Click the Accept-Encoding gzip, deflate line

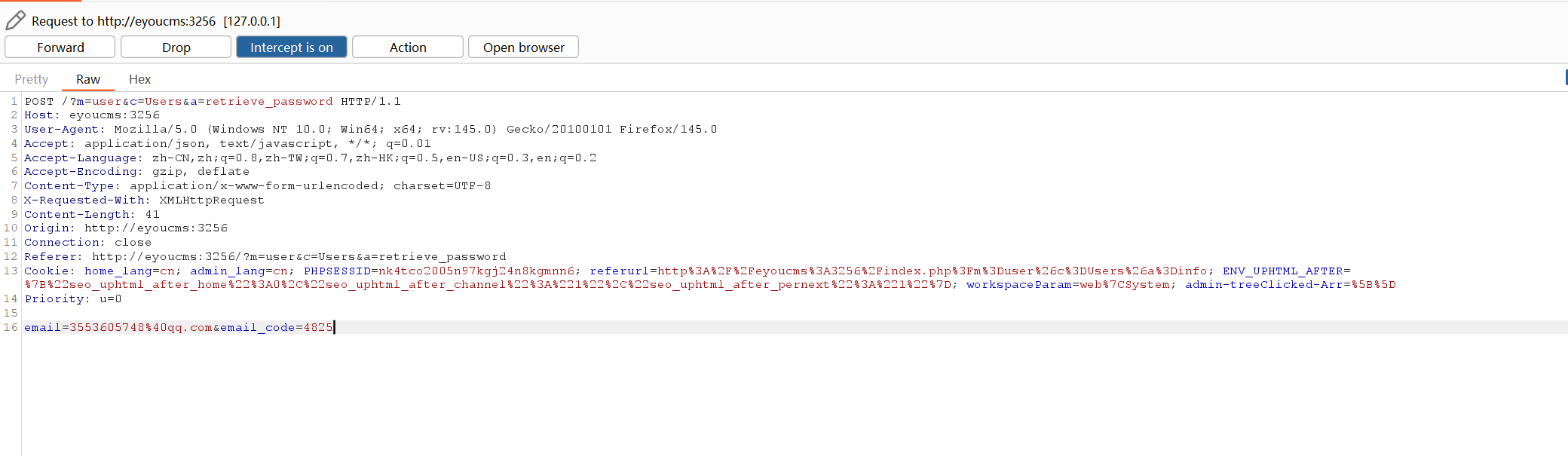136,172
